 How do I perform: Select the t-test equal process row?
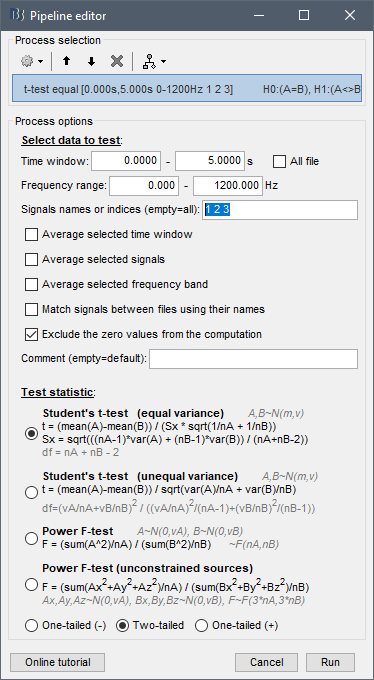(x=187, y=89)
